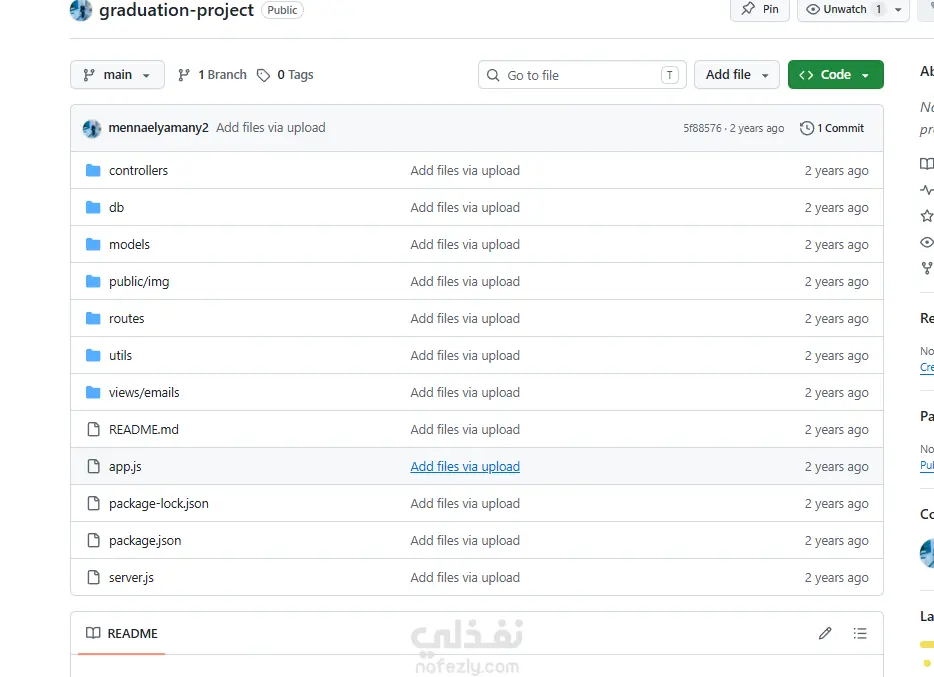Open the views/emails folder

[x=144, y=392]
